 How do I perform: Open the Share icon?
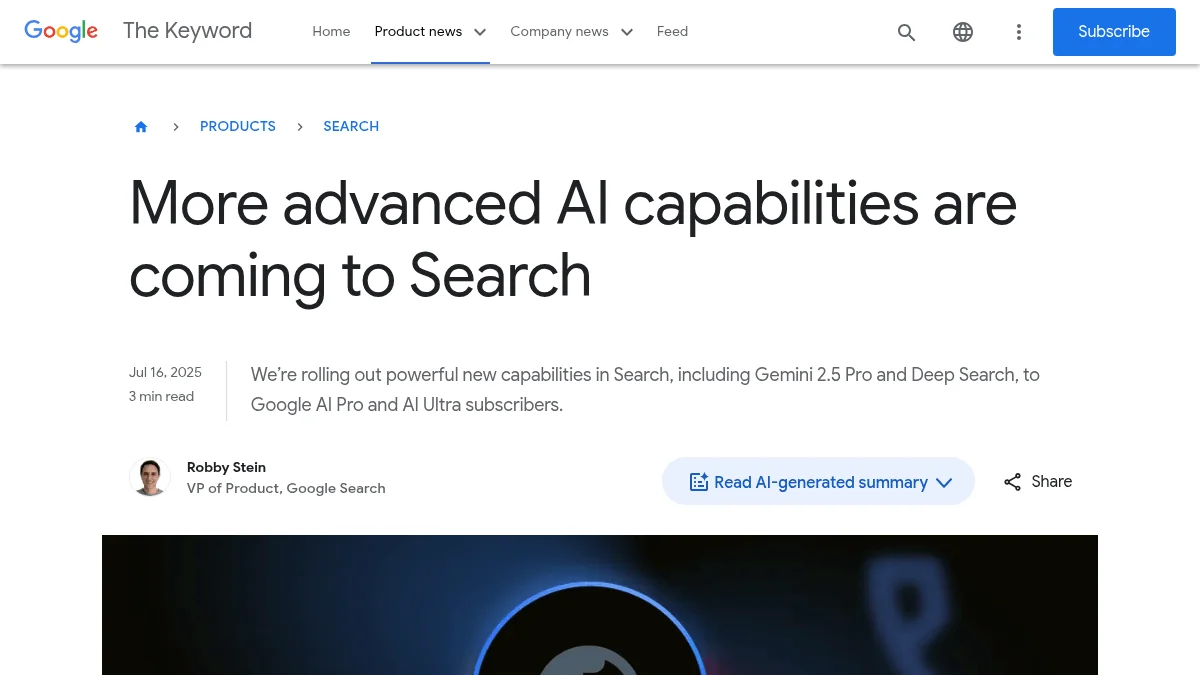1012,481
